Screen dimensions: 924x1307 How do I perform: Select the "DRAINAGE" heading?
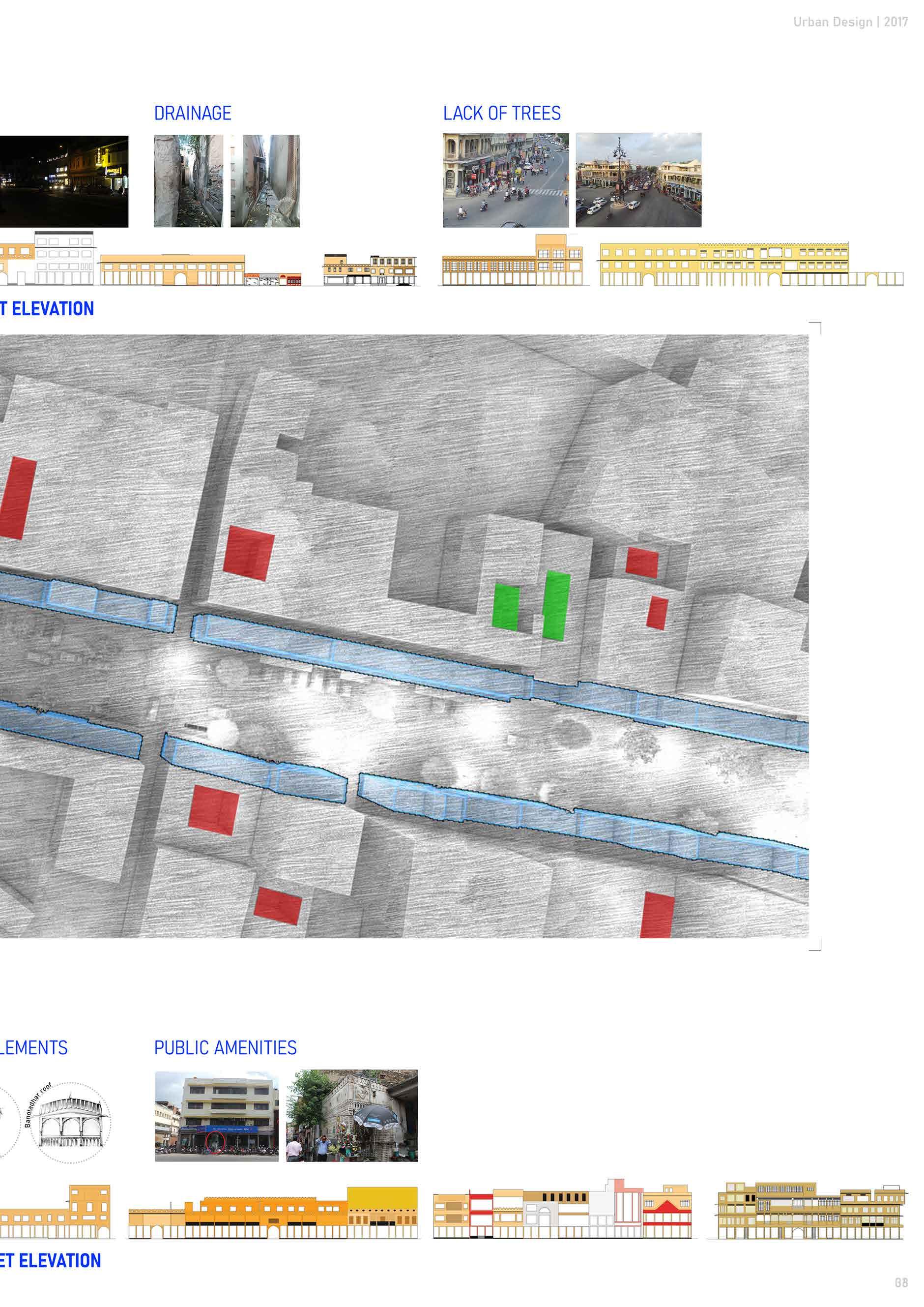193,113
